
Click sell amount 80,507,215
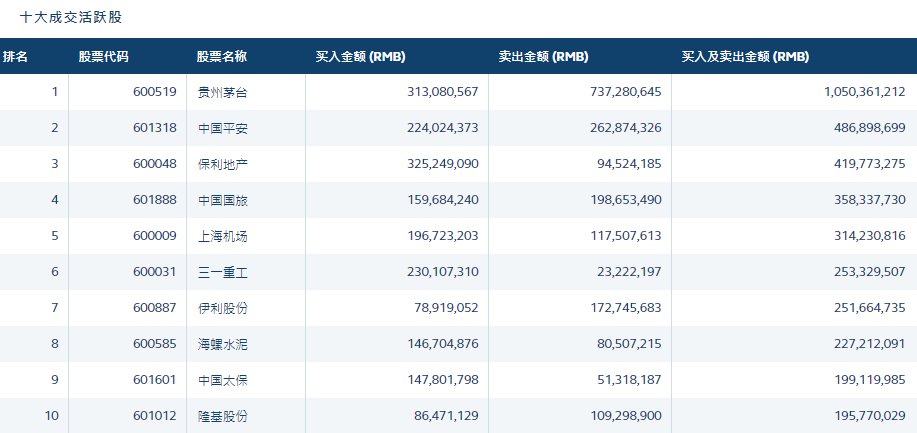point(630,344)
